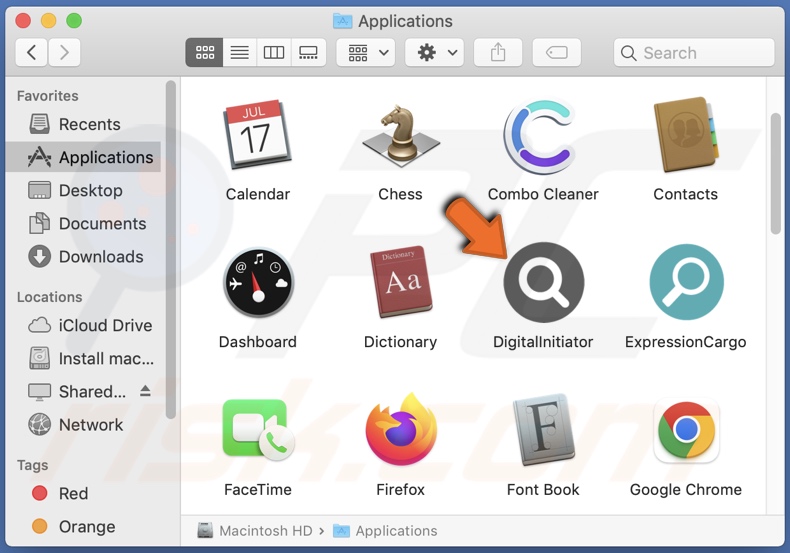Select the Firefox app icon
This screenshot has width=790, height=553.
click(x=401, y=430)
